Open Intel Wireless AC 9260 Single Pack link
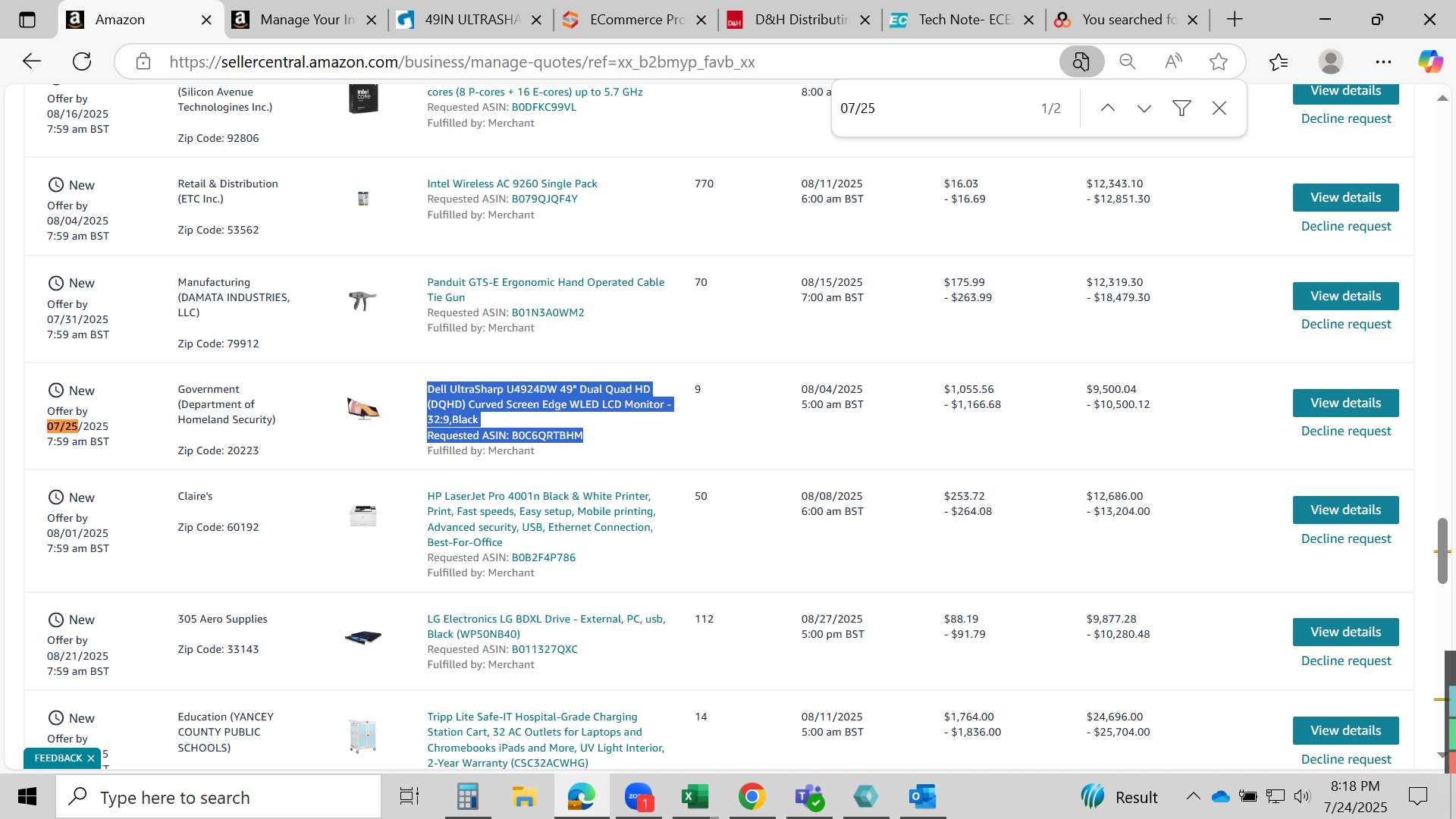The image size is (1456, 819). pyautogui.click(x=512, y=184)
